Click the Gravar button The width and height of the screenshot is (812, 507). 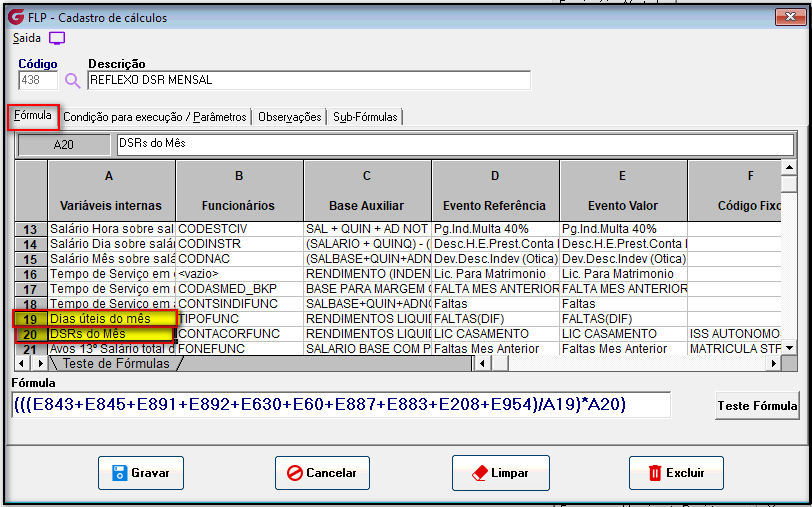tap(141, 473)
